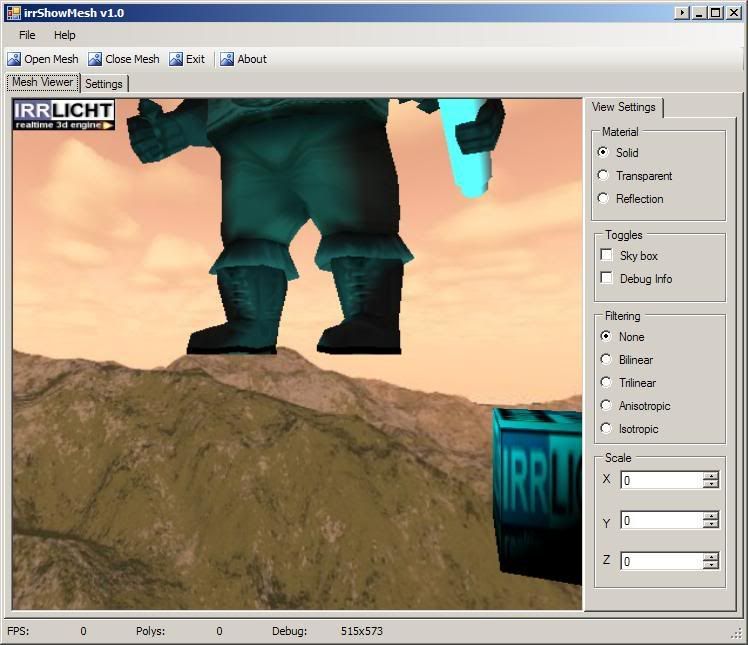Click the irrShowMesh title bar app icon

coord(13,12)
